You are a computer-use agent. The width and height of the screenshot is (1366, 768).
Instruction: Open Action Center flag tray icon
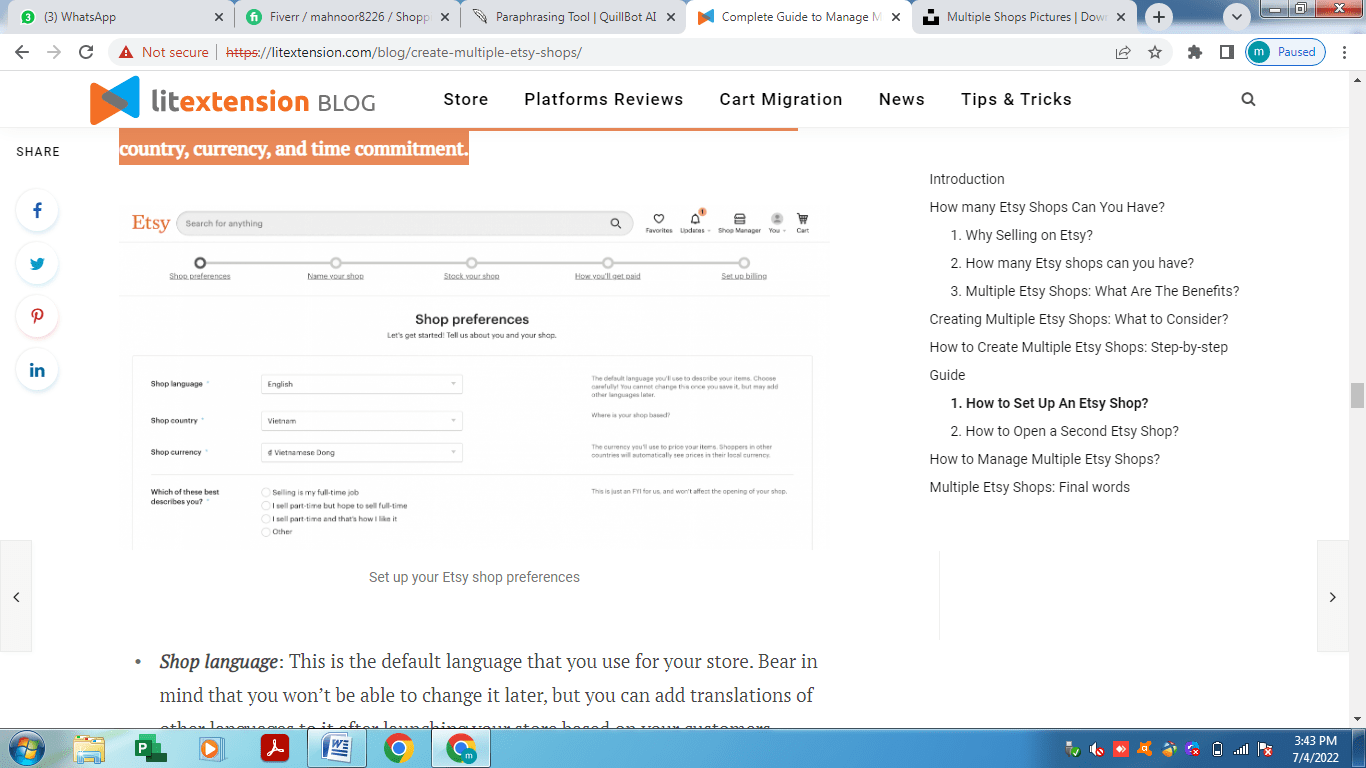pyautogui.click(x=1265, y=749)
